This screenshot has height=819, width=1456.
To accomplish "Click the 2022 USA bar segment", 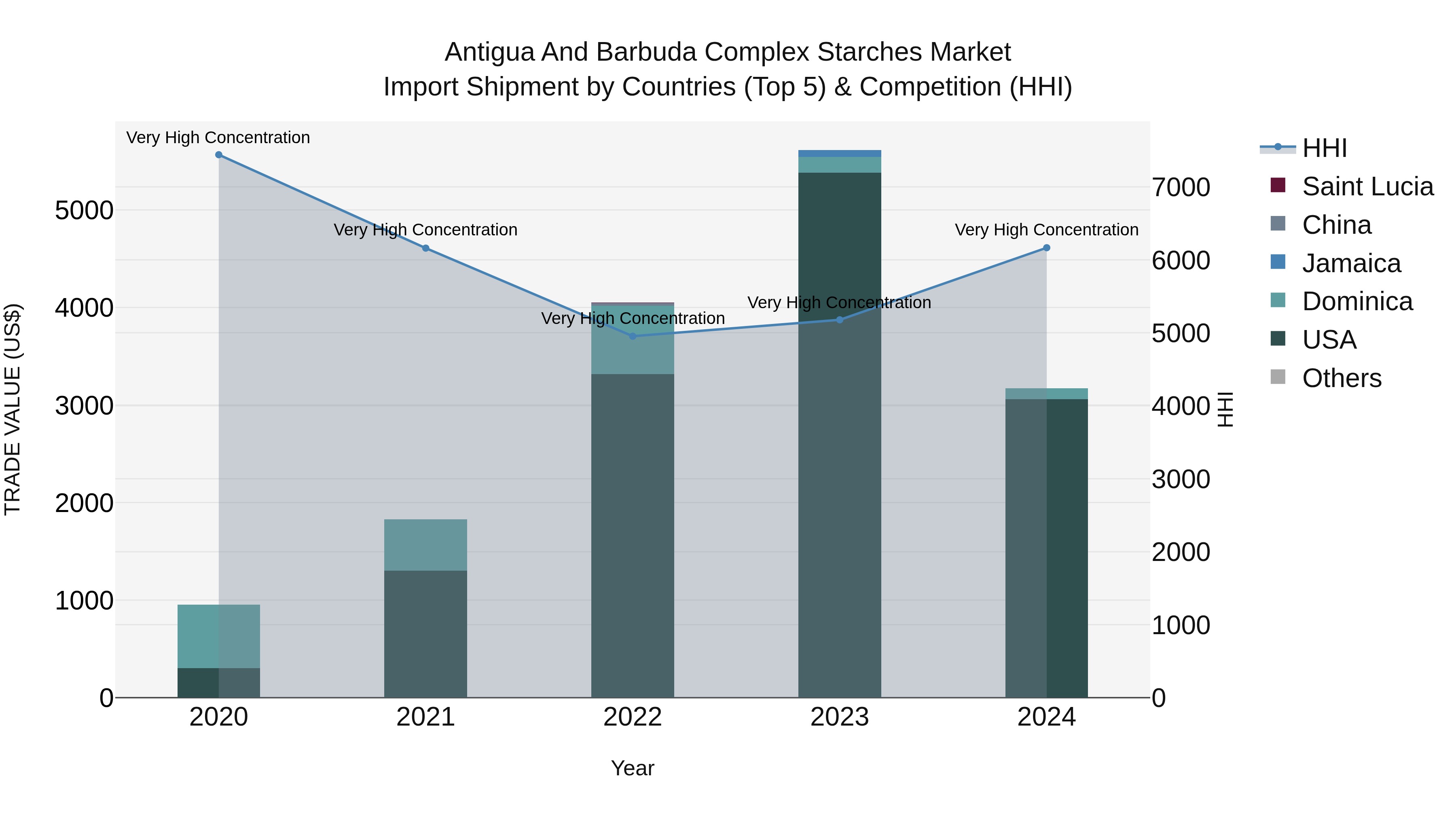I will [633, 536].
